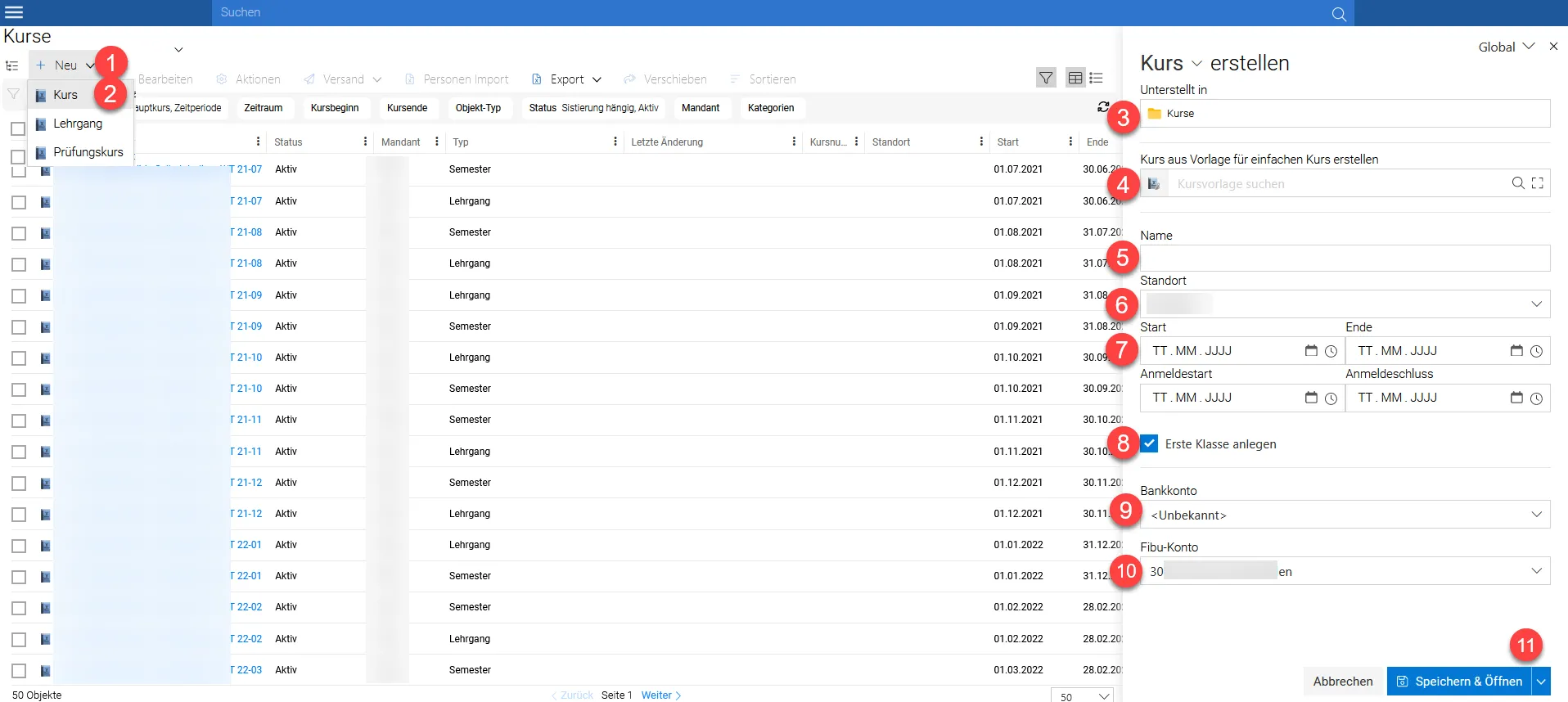
Task: Select checkbox for 22-03 Semester row
Action: click(x=18, y=671)
